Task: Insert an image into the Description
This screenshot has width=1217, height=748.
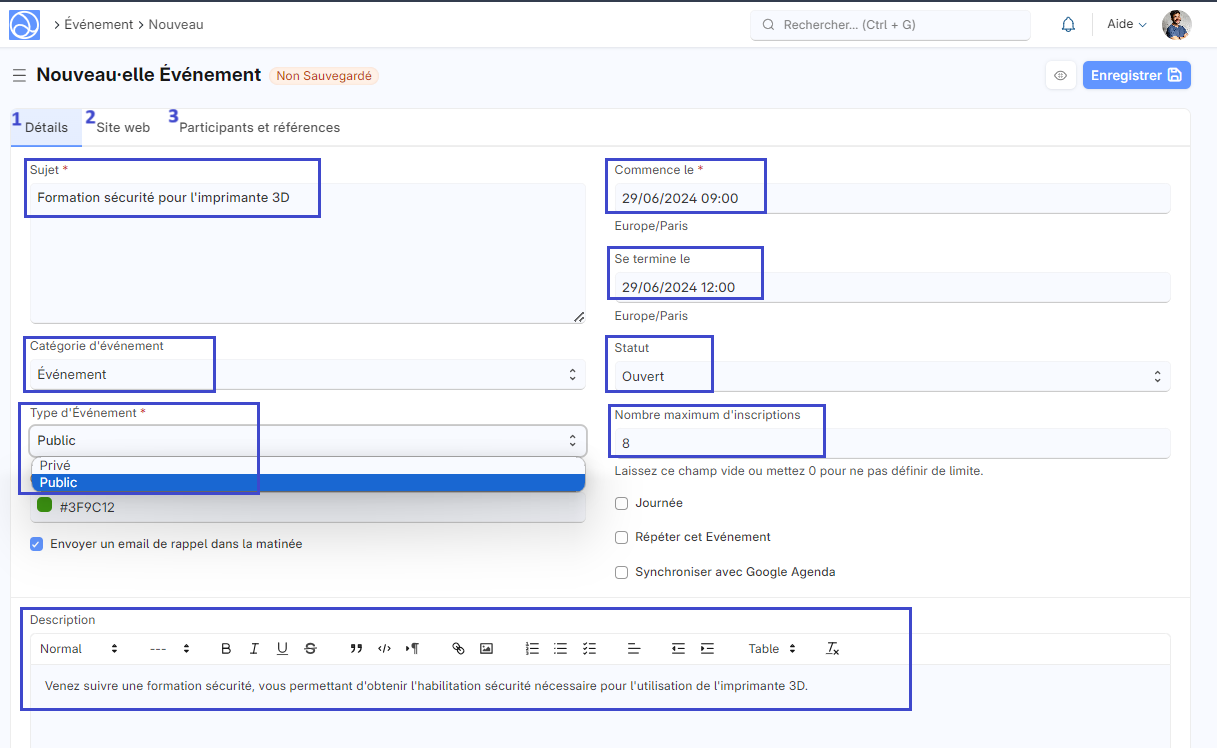Action: (x=486, y=649)
